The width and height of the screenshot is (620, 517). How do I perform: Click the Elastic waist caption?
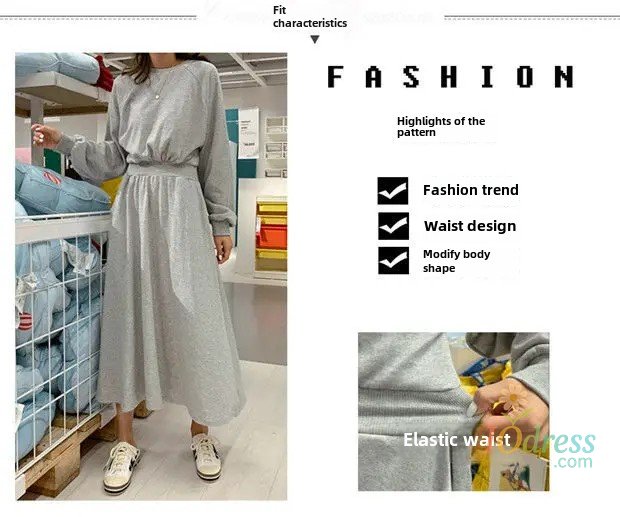point(457,440)
